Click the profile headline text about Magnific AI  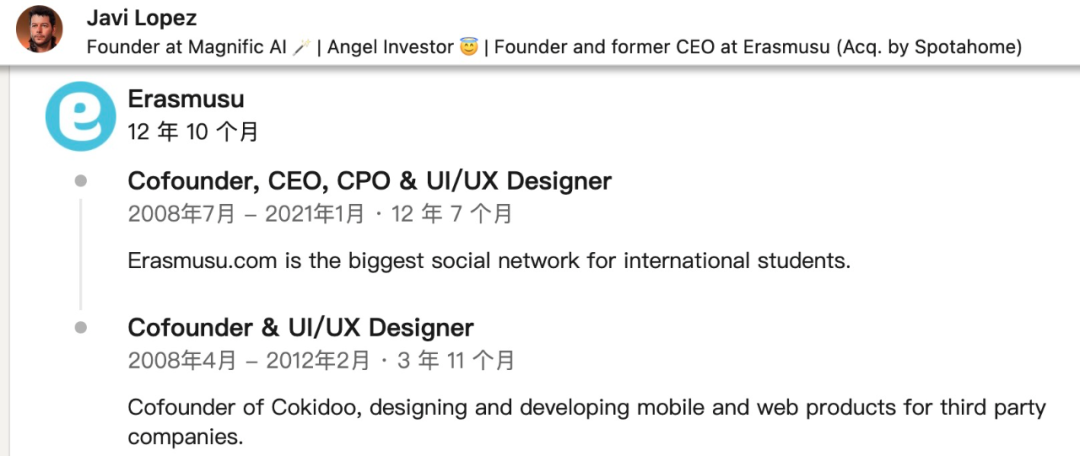point(554,48)
